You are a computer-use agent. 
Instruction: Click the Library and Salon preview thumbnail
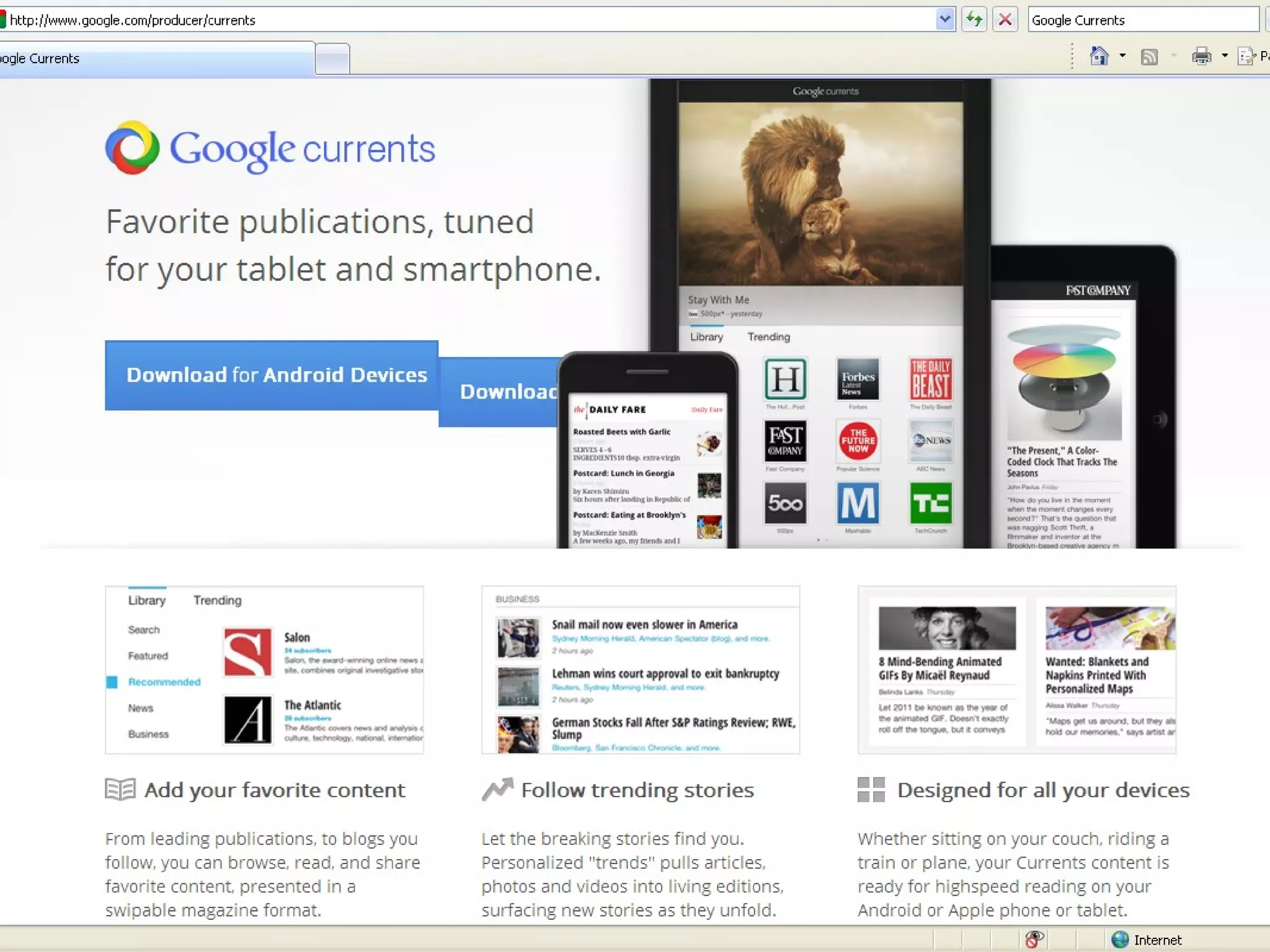coord(264,670)
